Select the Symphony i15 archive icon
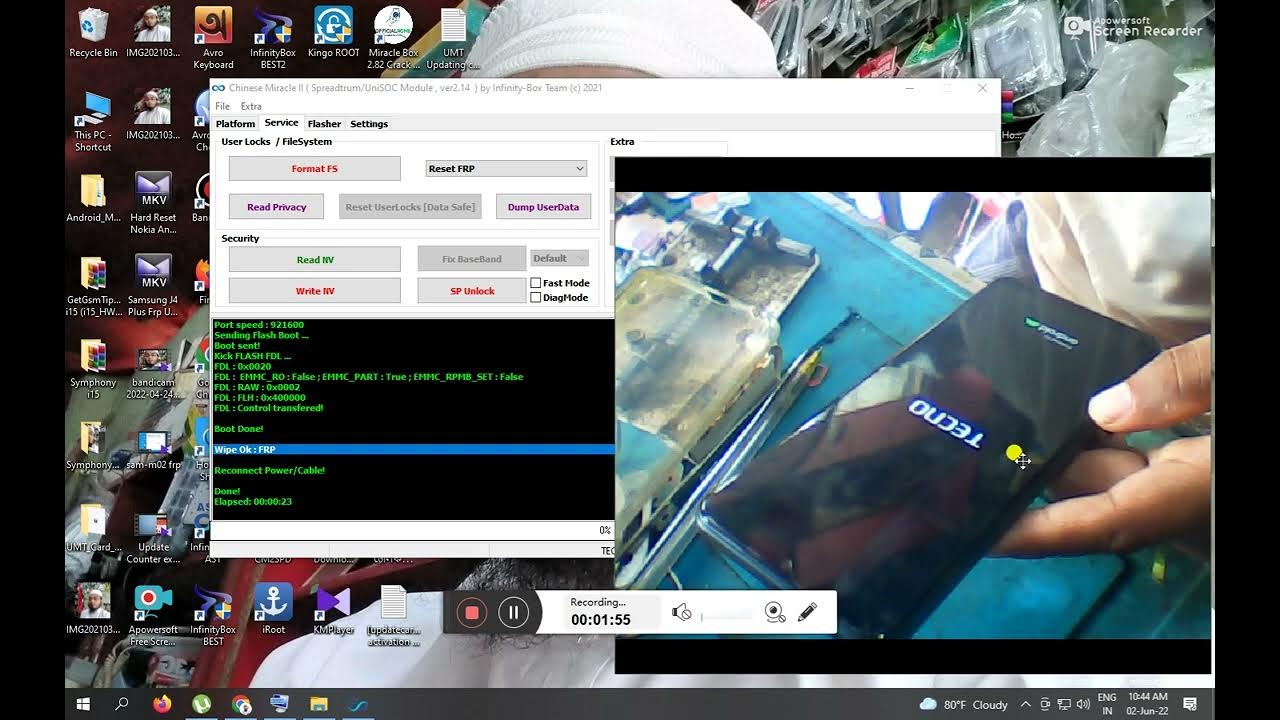Viewport: 1280px width, 720px height. pyautogui.click(x=93, y=369)
